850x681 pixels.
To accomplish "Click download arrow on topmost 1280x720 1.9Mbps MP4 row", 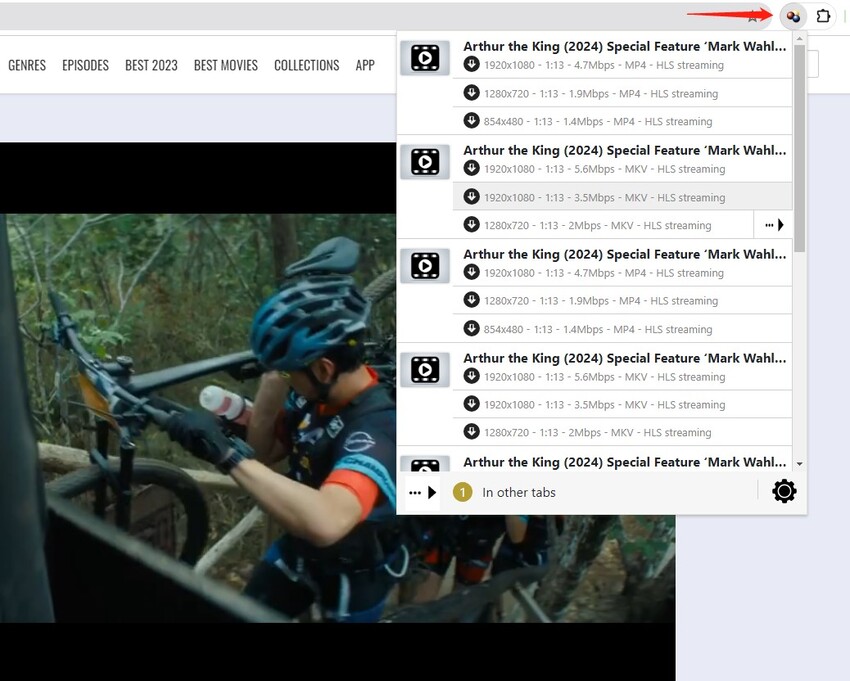I will pyautogui.click(x=472, y=92).
